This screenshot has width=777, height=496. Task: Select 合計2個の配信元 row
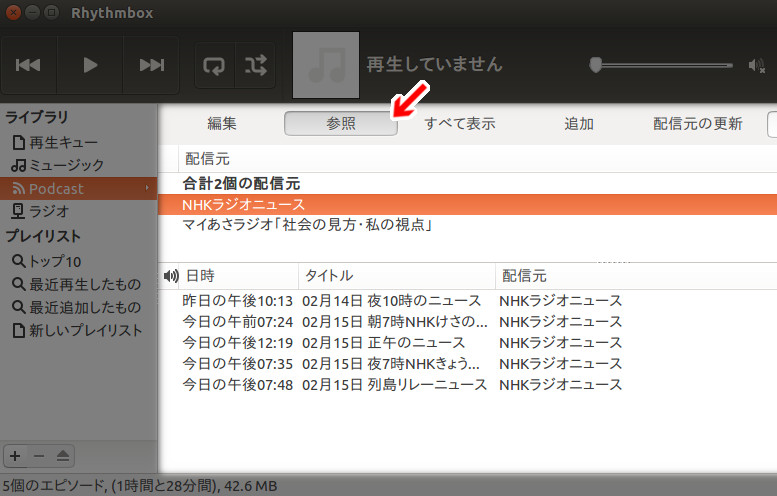click(467, 184)
